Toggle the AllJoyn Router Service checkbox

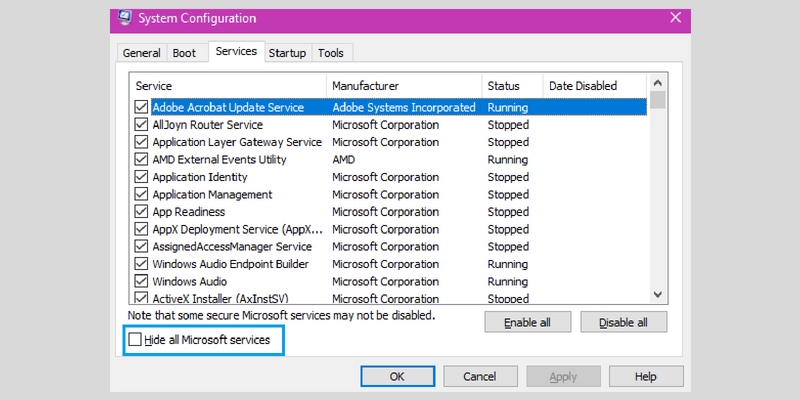[x=141, y=124]
